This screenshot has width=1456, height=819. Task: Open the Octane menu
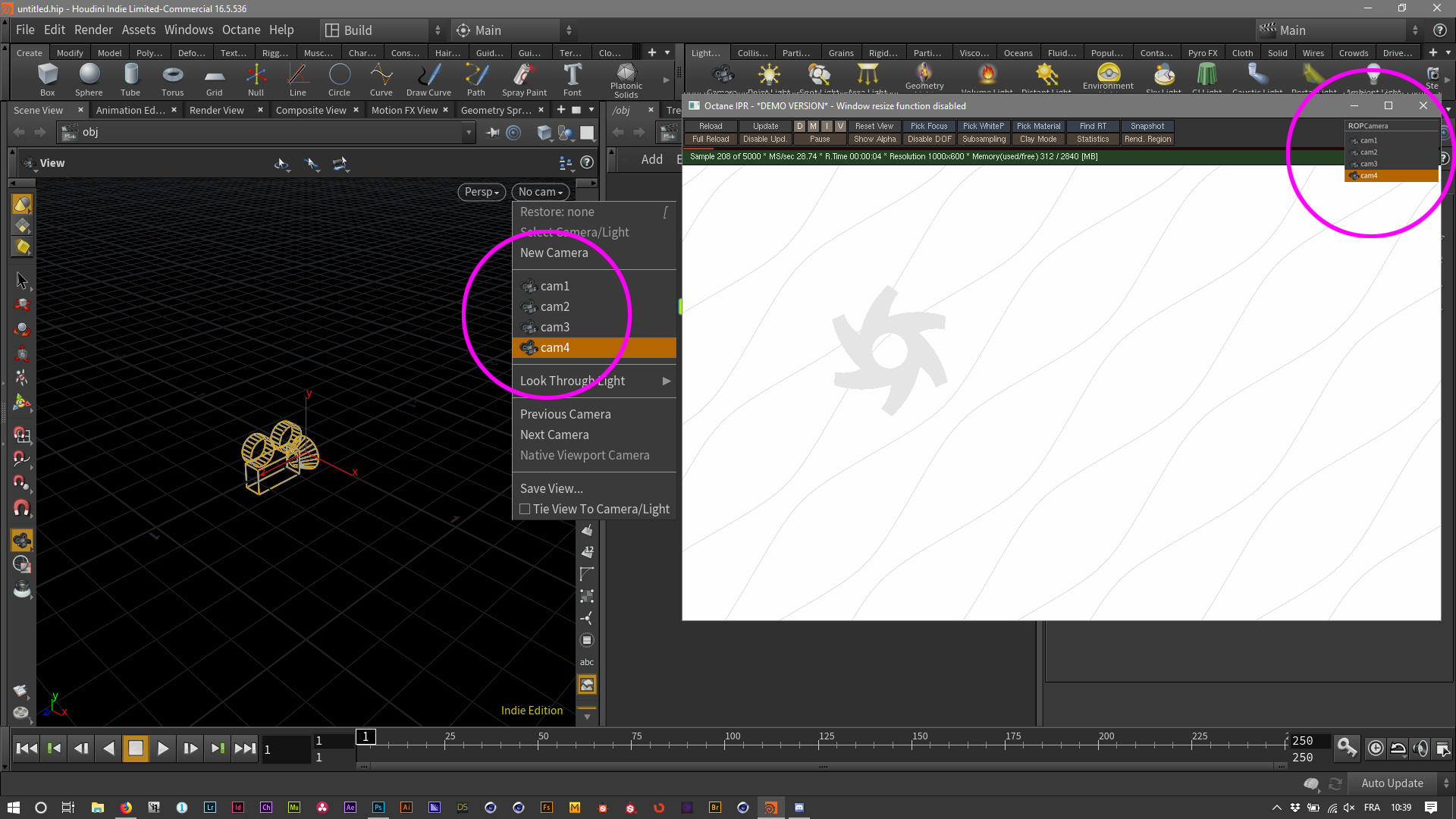pos(240,30)
